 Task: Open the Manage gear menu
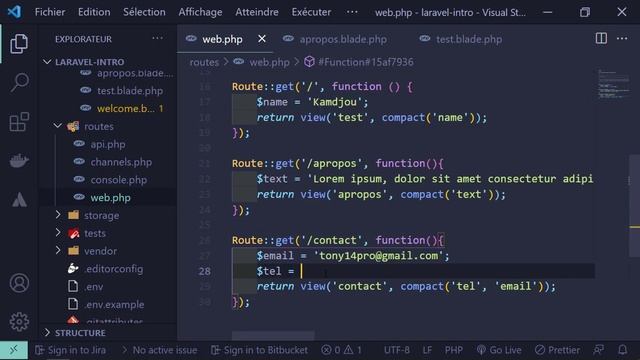pos(19,322)
